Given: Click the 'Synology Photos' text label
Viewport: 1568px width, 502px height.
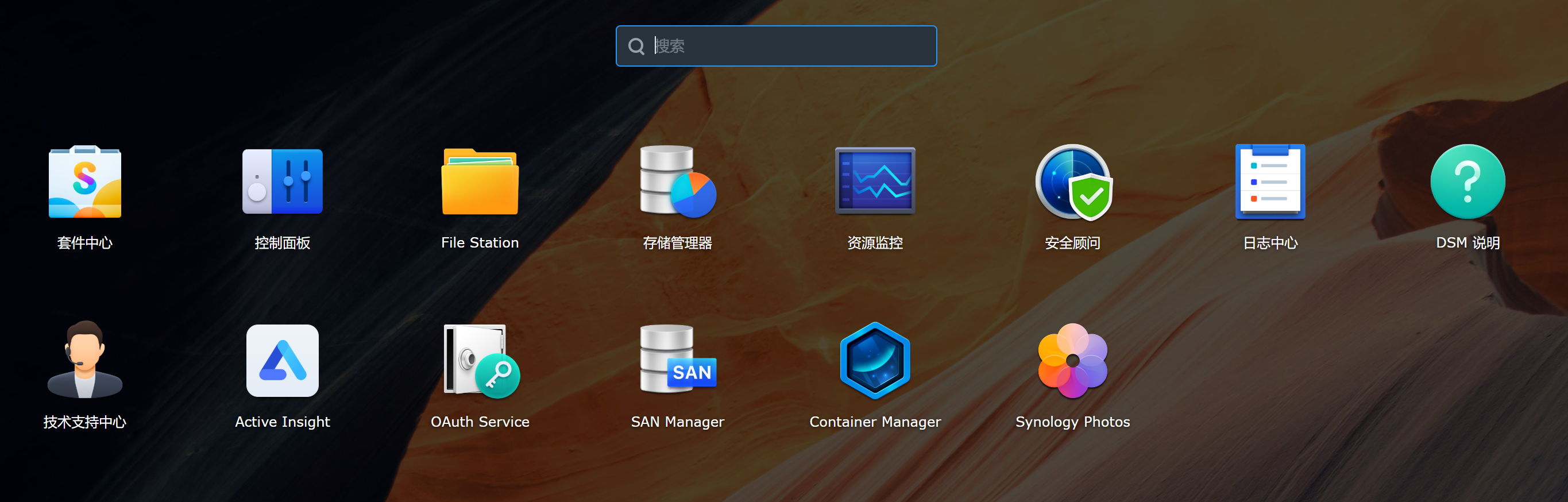Looking at the screenshot, I should pos(1072,422).
